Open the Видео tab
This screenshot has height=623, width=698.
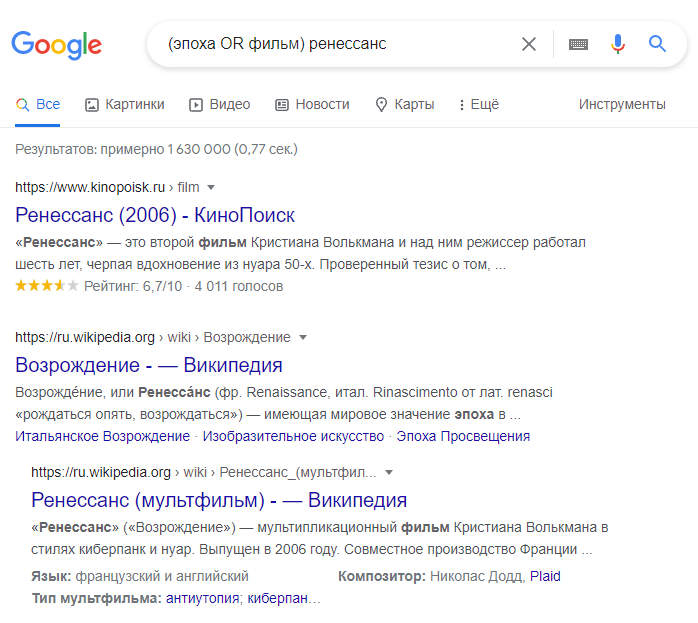click(x=219, y=105)
